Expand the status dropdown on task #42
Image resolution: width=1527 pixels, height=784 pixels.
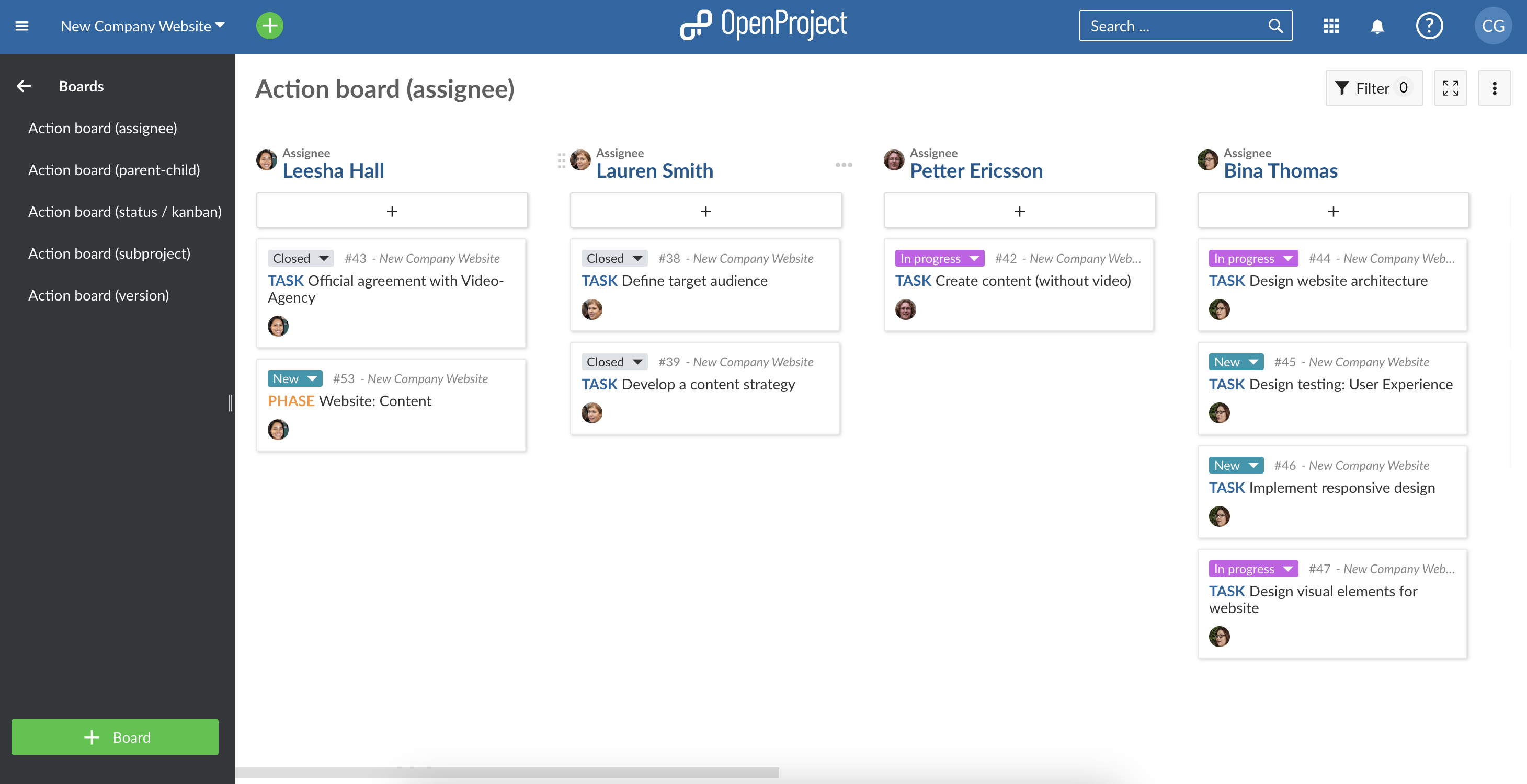[x=975, y=258]
